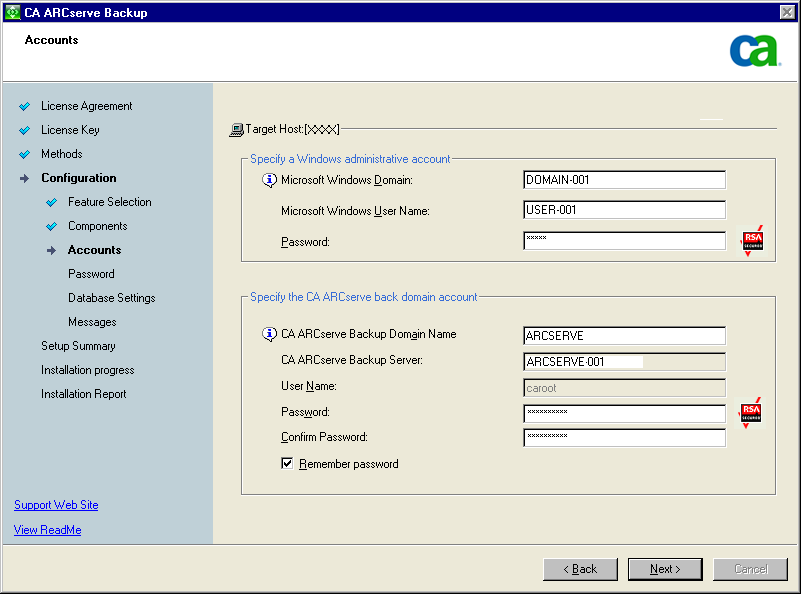Select the Configuration step in sidebar
801x594 pixels.
pyautogui.click(x=78, y=178)
